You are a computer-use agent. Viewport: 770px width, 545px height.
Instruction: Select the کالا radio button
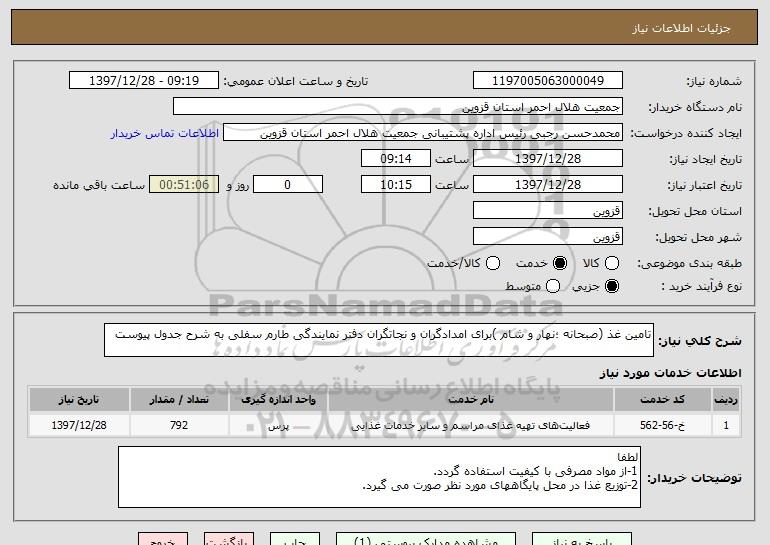(612, 263)
